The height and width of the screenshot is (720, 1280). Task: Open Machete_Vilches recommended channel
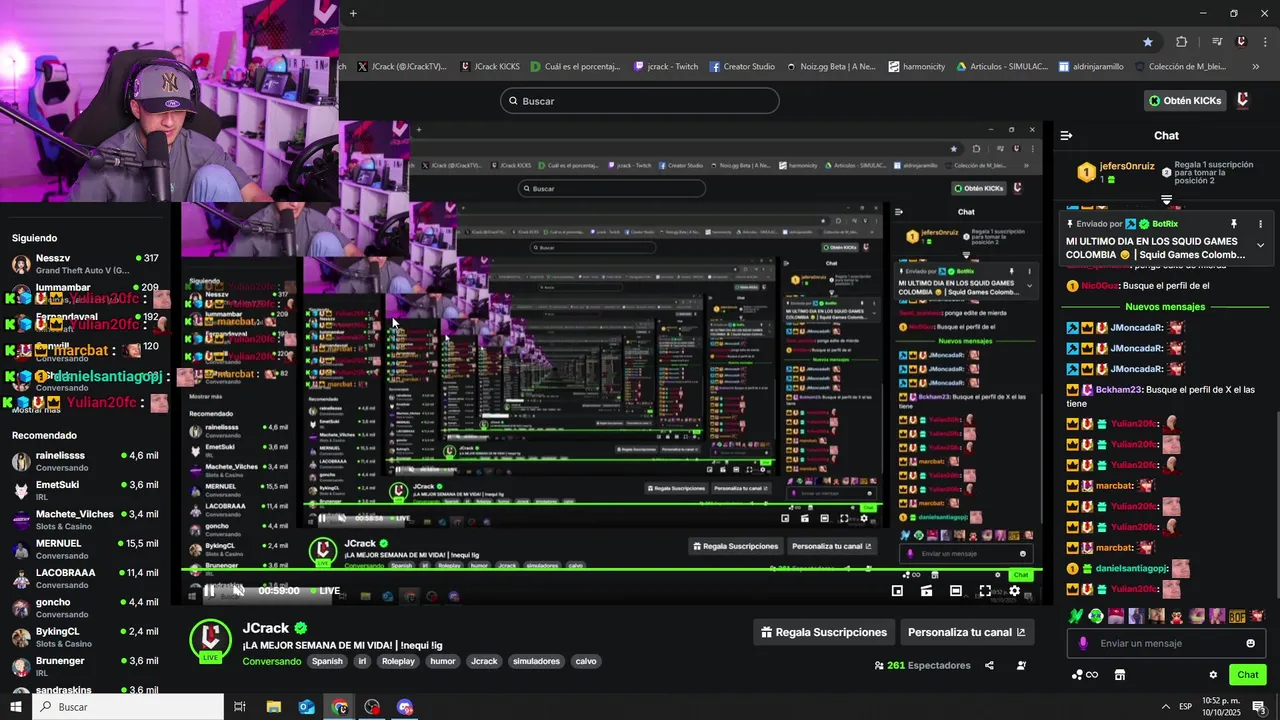85,519
